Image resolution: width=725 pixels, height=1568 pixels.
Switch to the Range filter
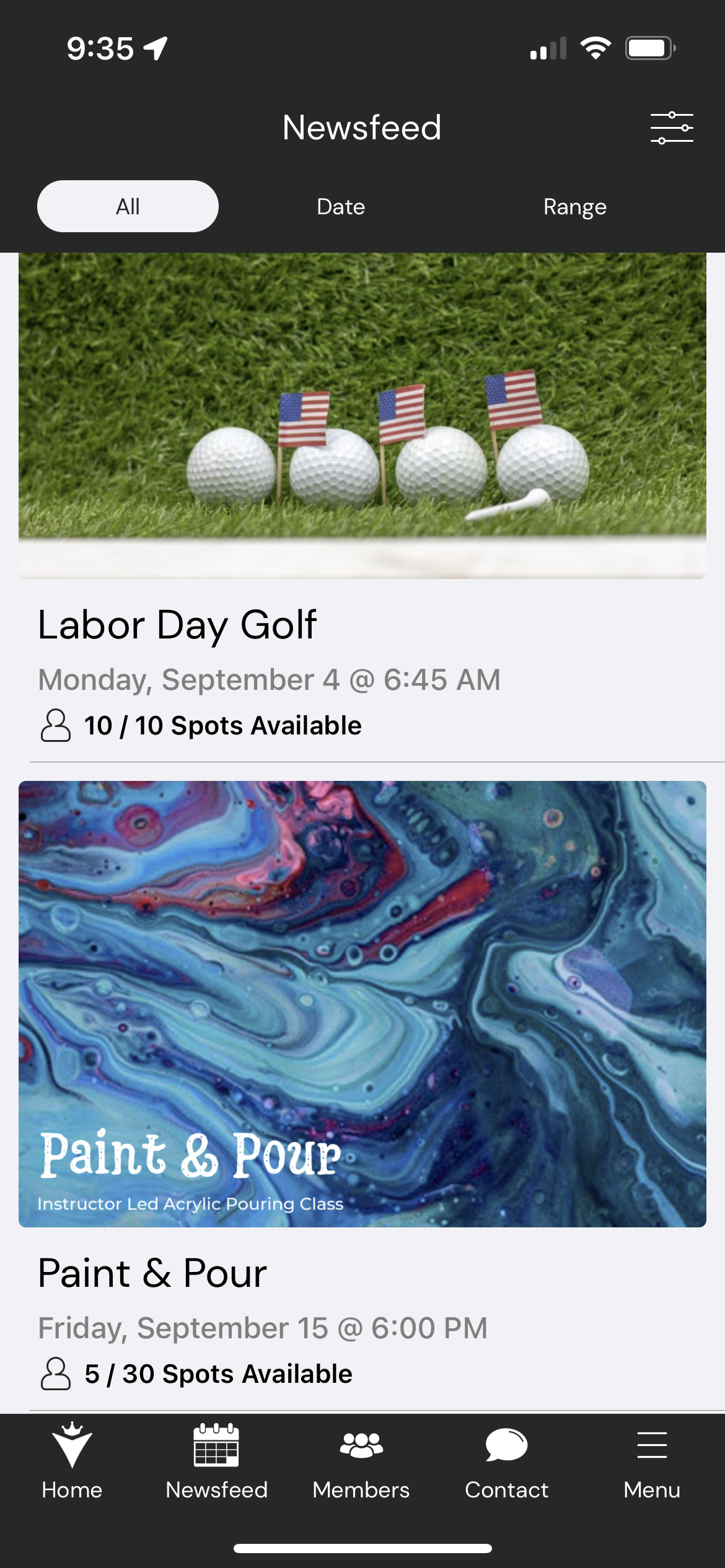click(x=574, y=206)
